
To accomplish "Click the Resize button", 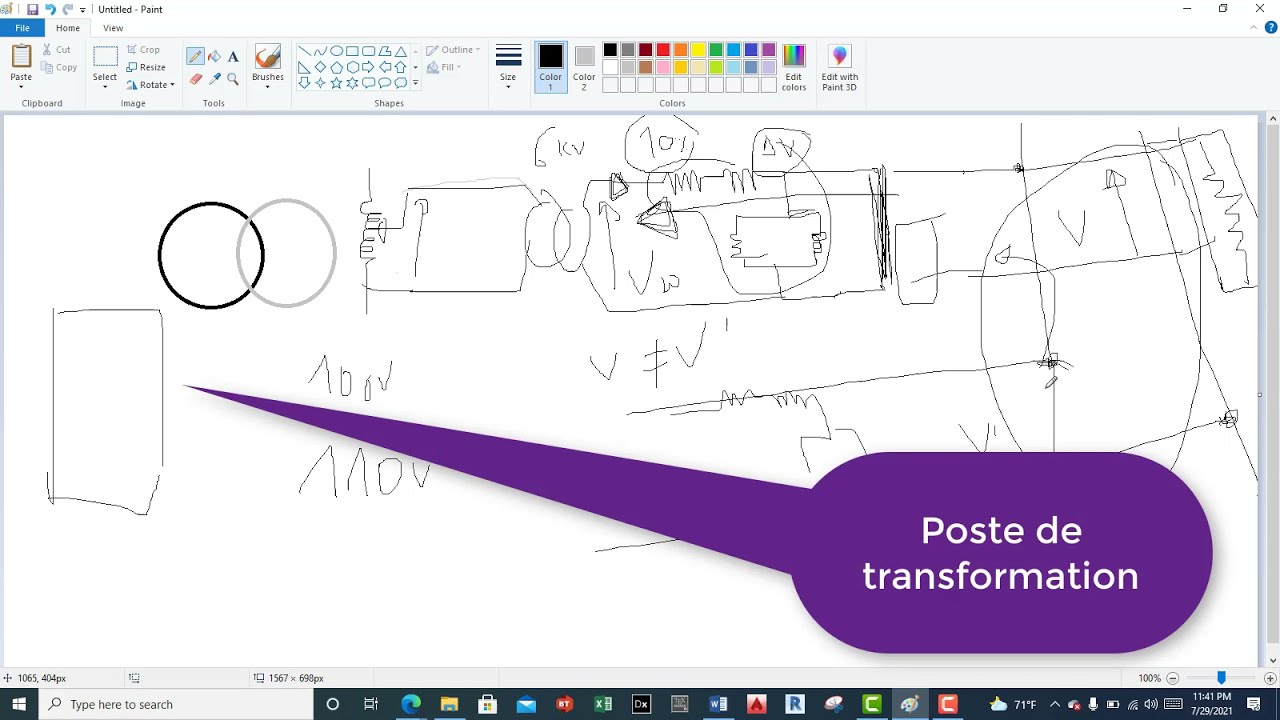I will (x=146, y=67).
